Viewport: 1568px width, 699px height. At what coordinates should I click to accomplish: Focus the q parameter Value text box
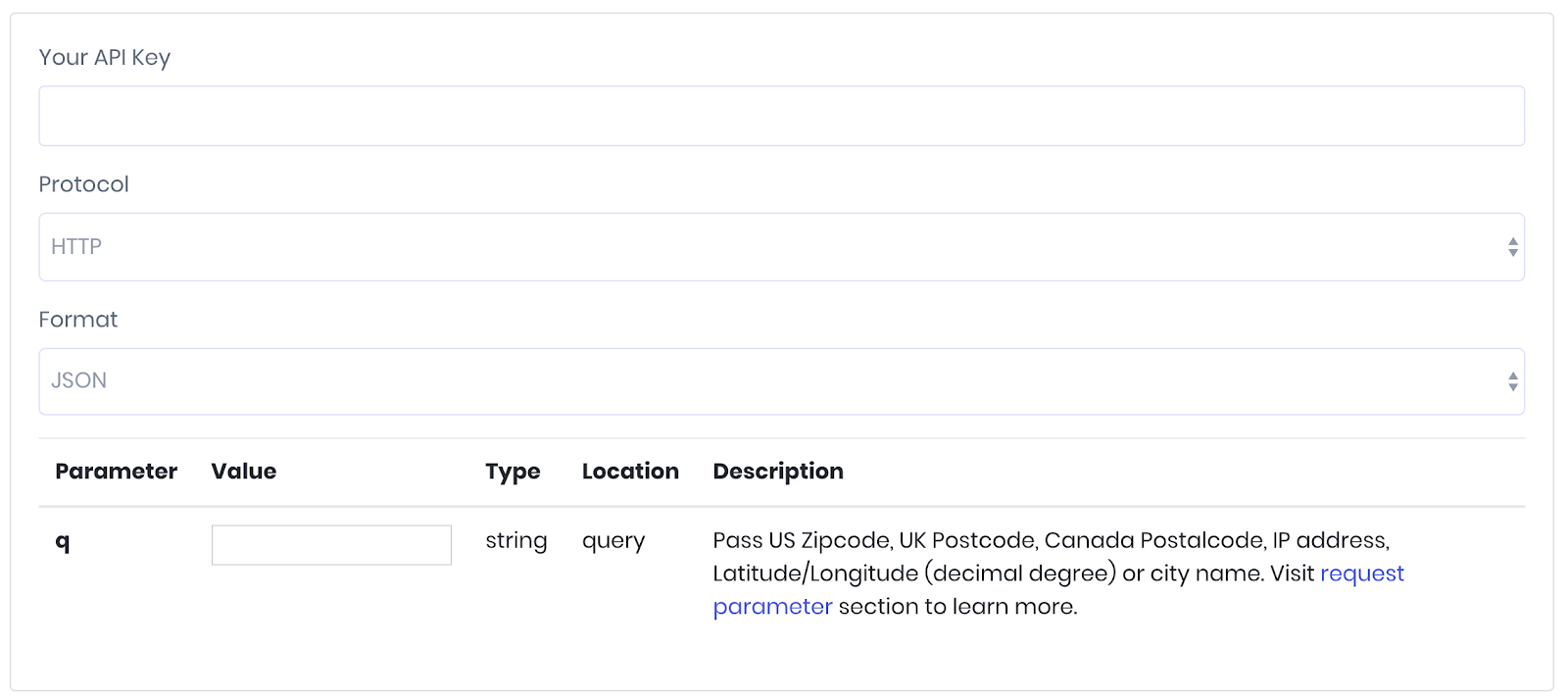click(331, 545)
